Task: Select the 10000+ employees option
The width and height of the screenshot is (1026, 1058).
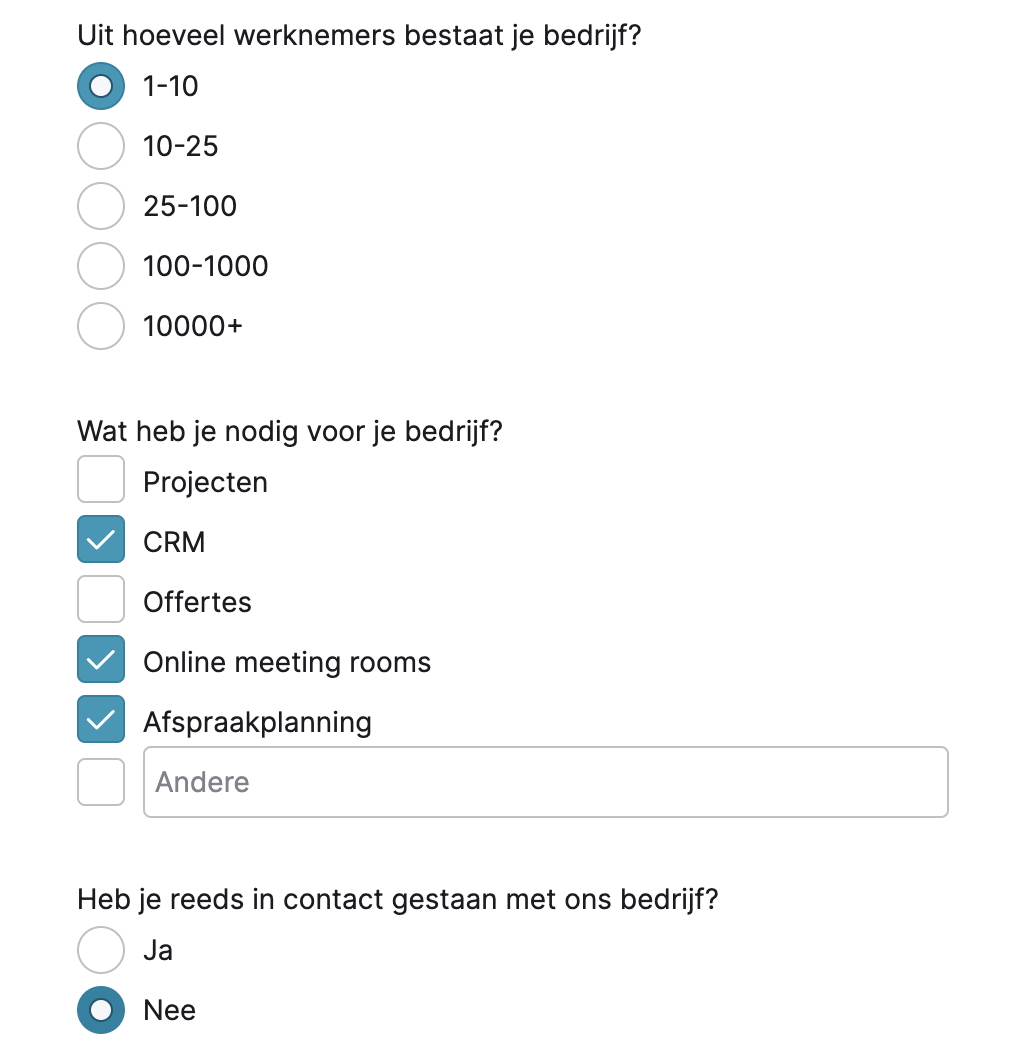Action: pyautogui.click(x=101, y=327)
